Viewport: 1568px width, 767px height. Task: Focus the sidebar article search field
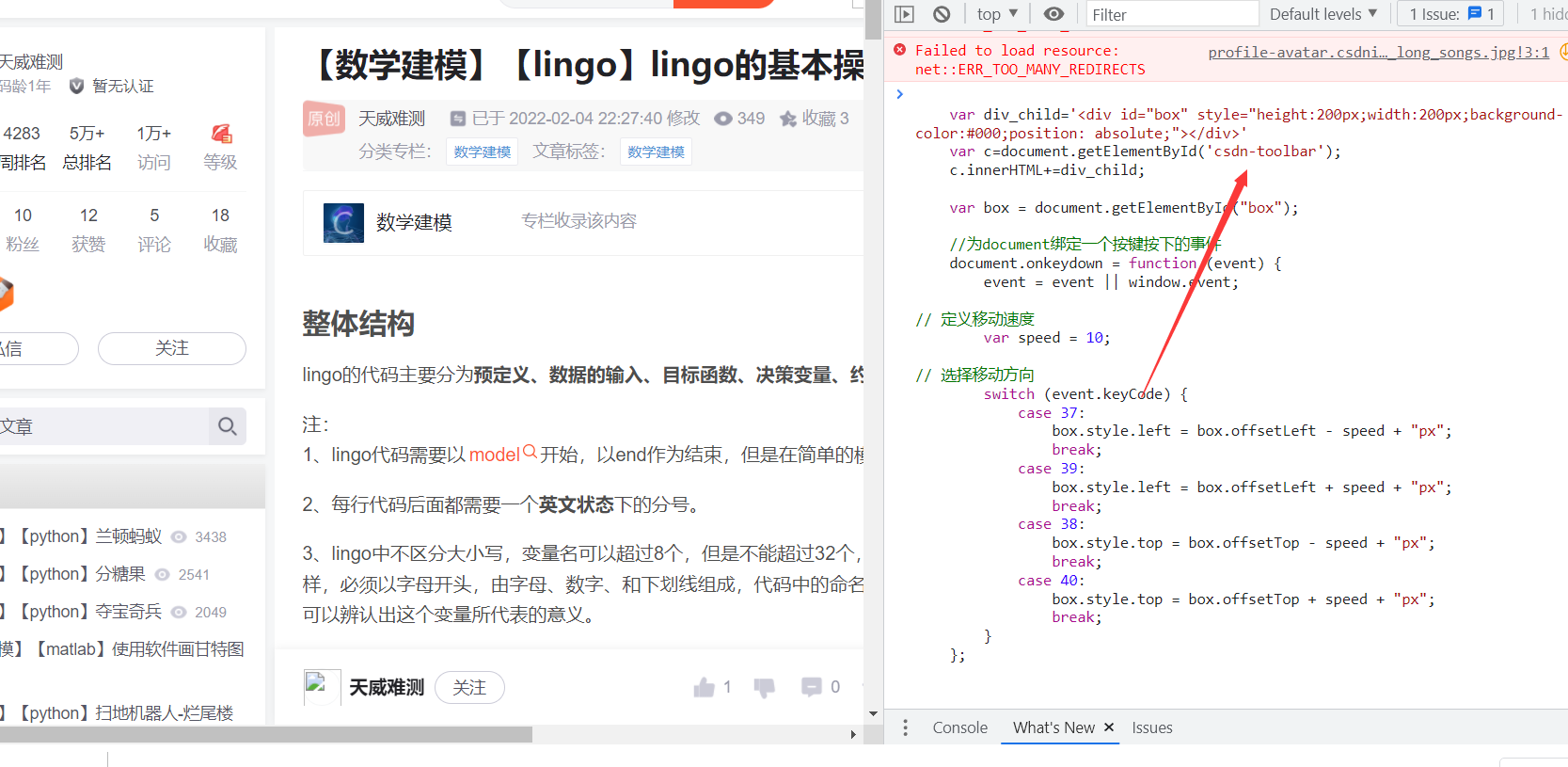(x=104, y=426)
